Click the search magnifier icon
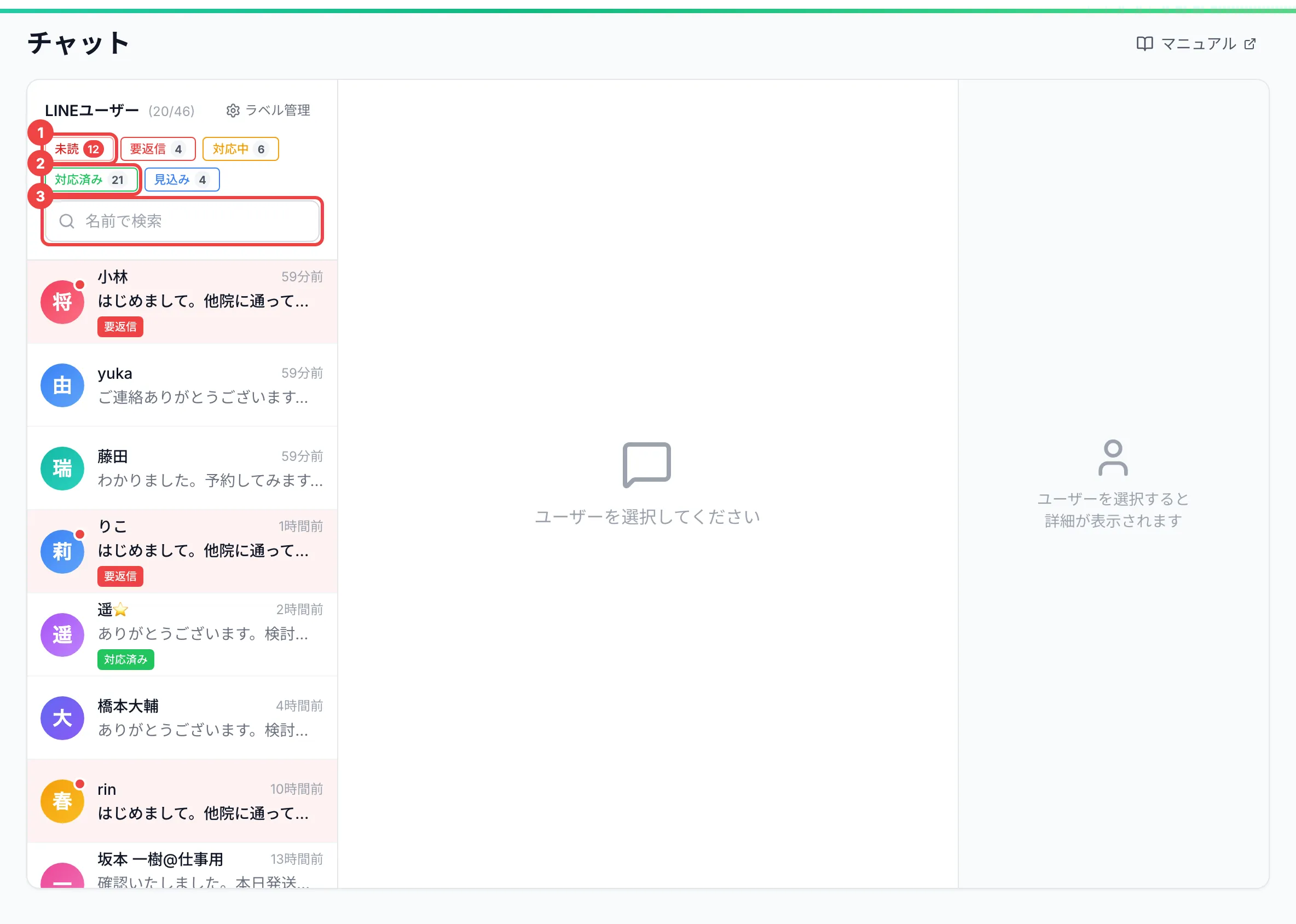 point(67,221)
